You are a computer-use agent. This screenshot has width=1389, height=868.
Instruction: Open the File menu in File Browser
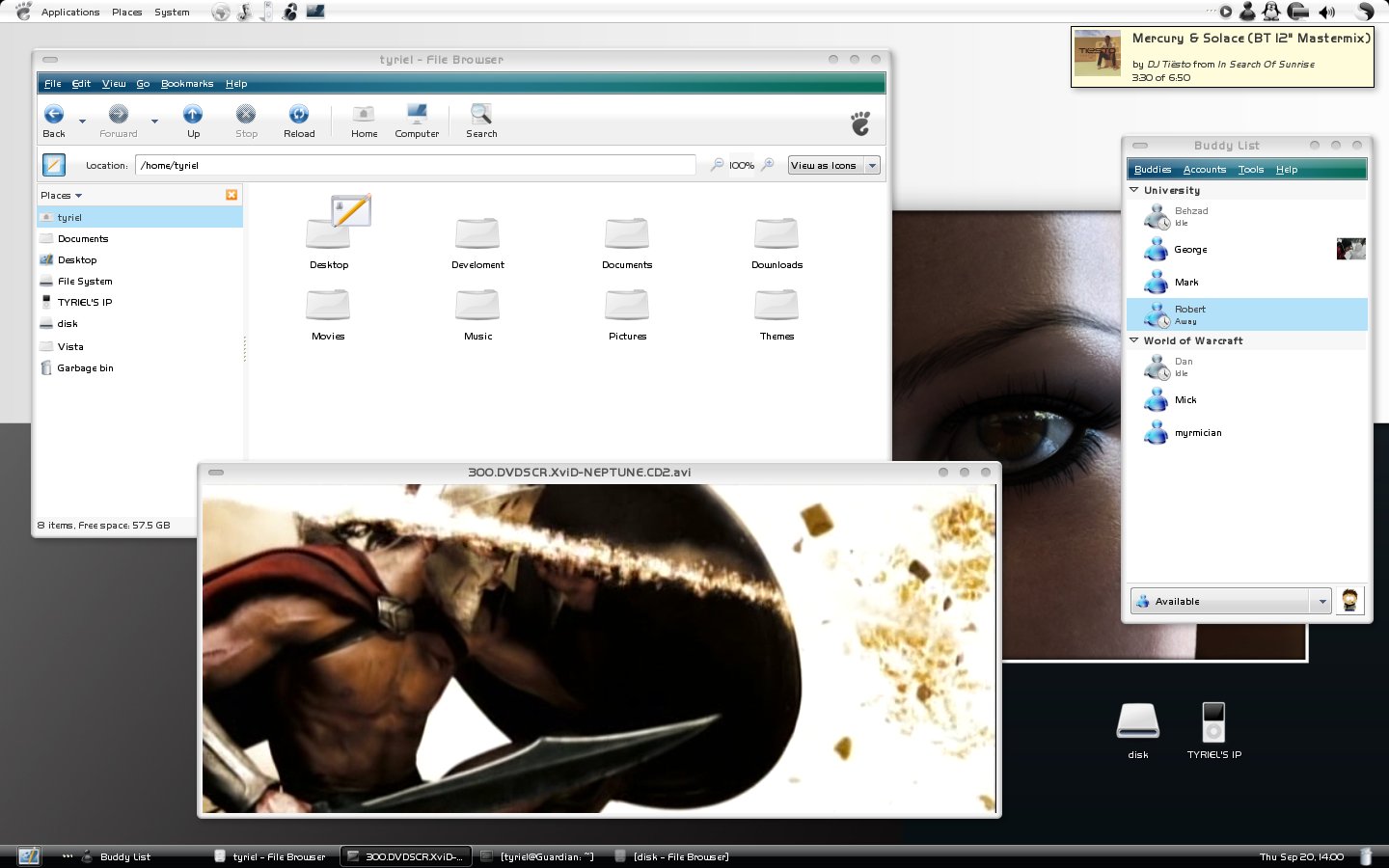tap(52, 84)
